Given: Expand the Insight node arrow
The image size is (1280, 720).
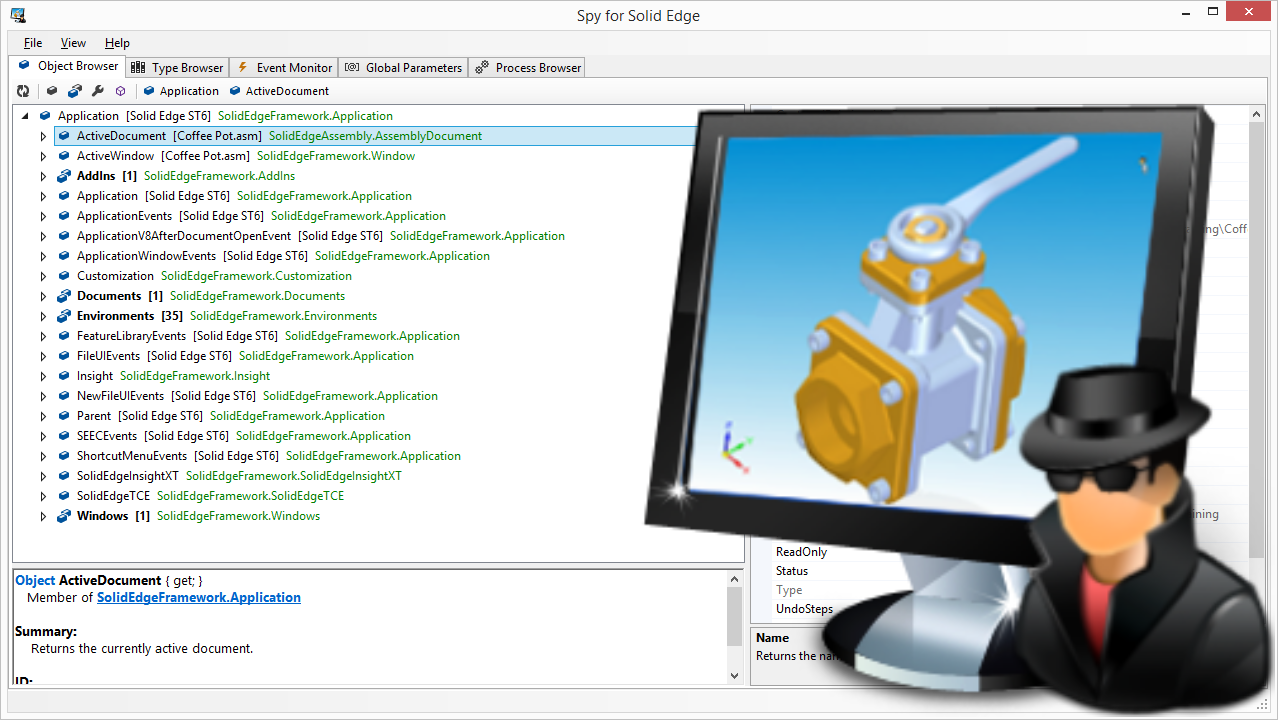Looking at the screenshot, I should tap(43, 376).
